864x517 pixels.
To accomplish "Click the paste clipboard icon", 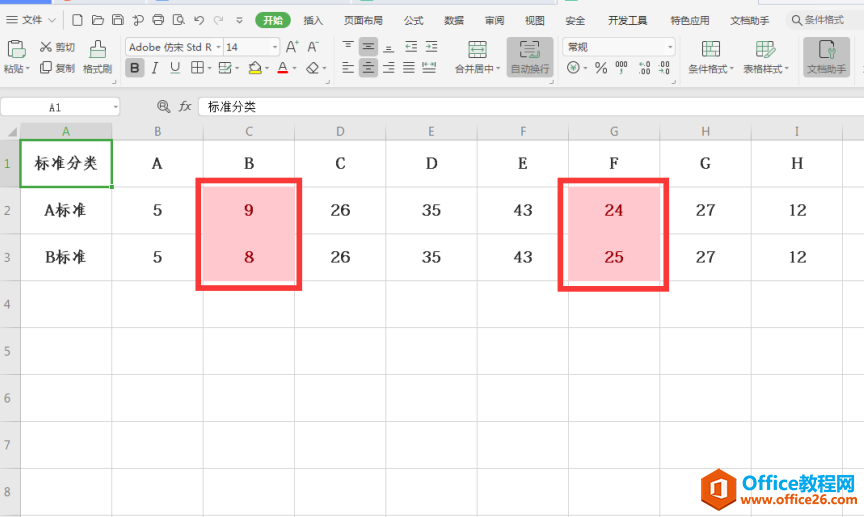I will pyautogui.click(x=16, y=49).
